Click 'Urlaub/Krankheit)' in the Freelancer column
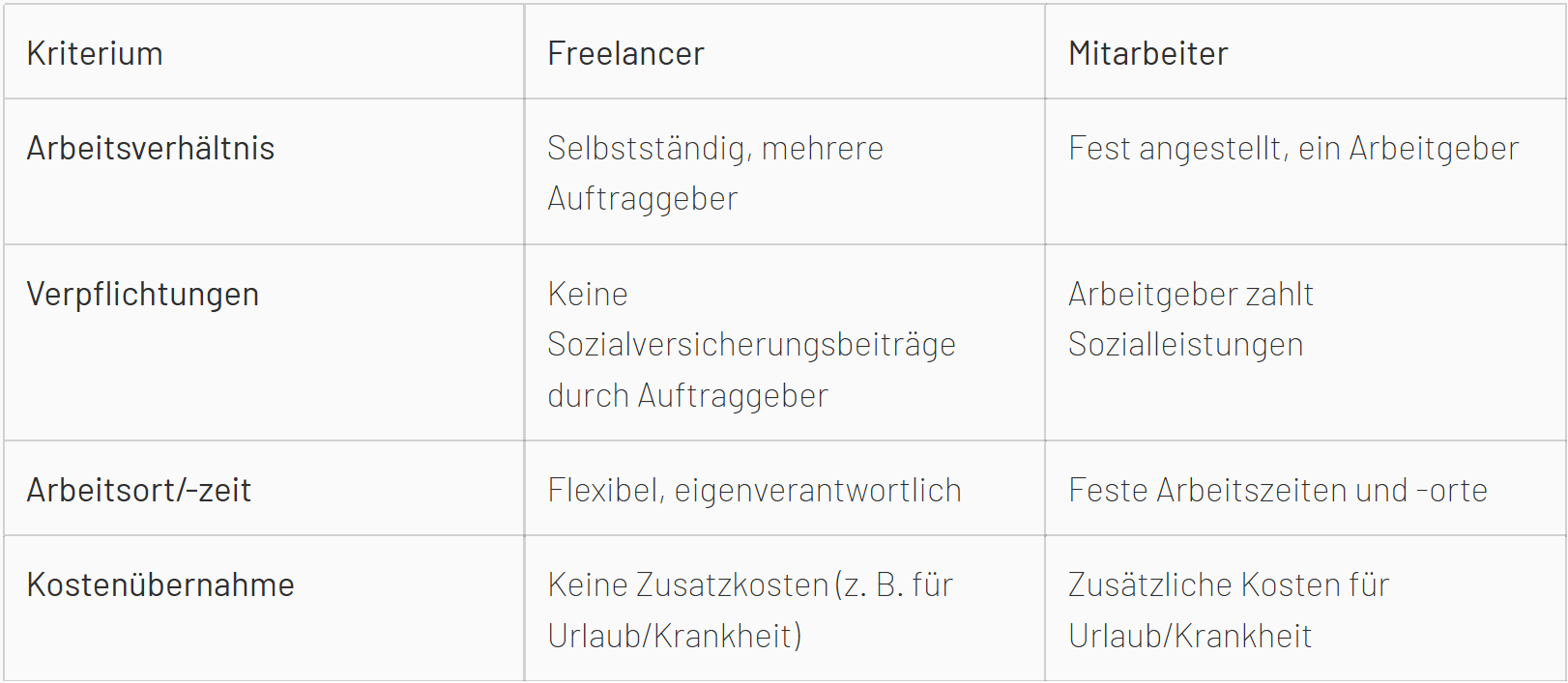 pos(675,636)
